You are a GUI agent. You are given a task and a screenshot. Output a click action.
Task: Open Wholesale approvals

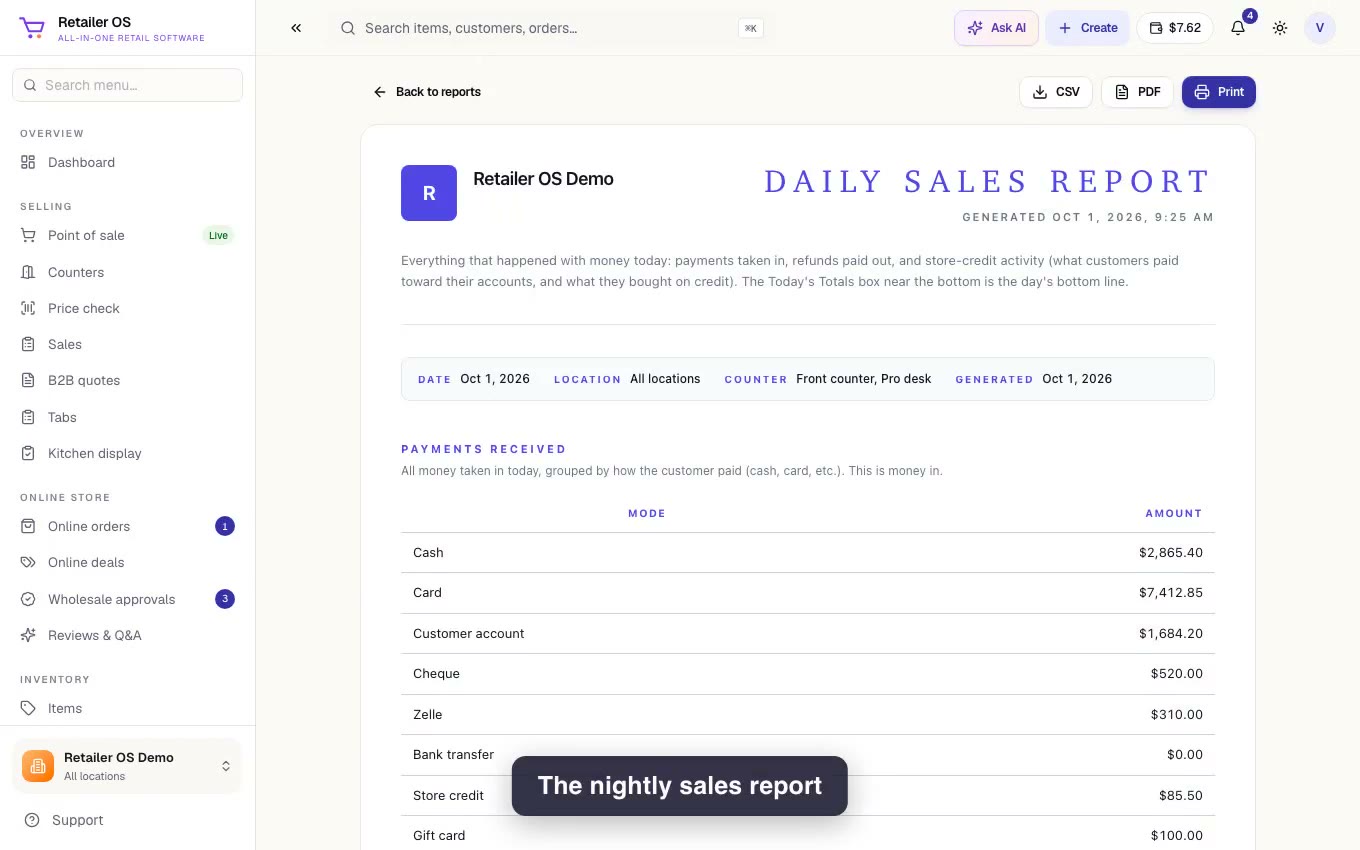127,599
